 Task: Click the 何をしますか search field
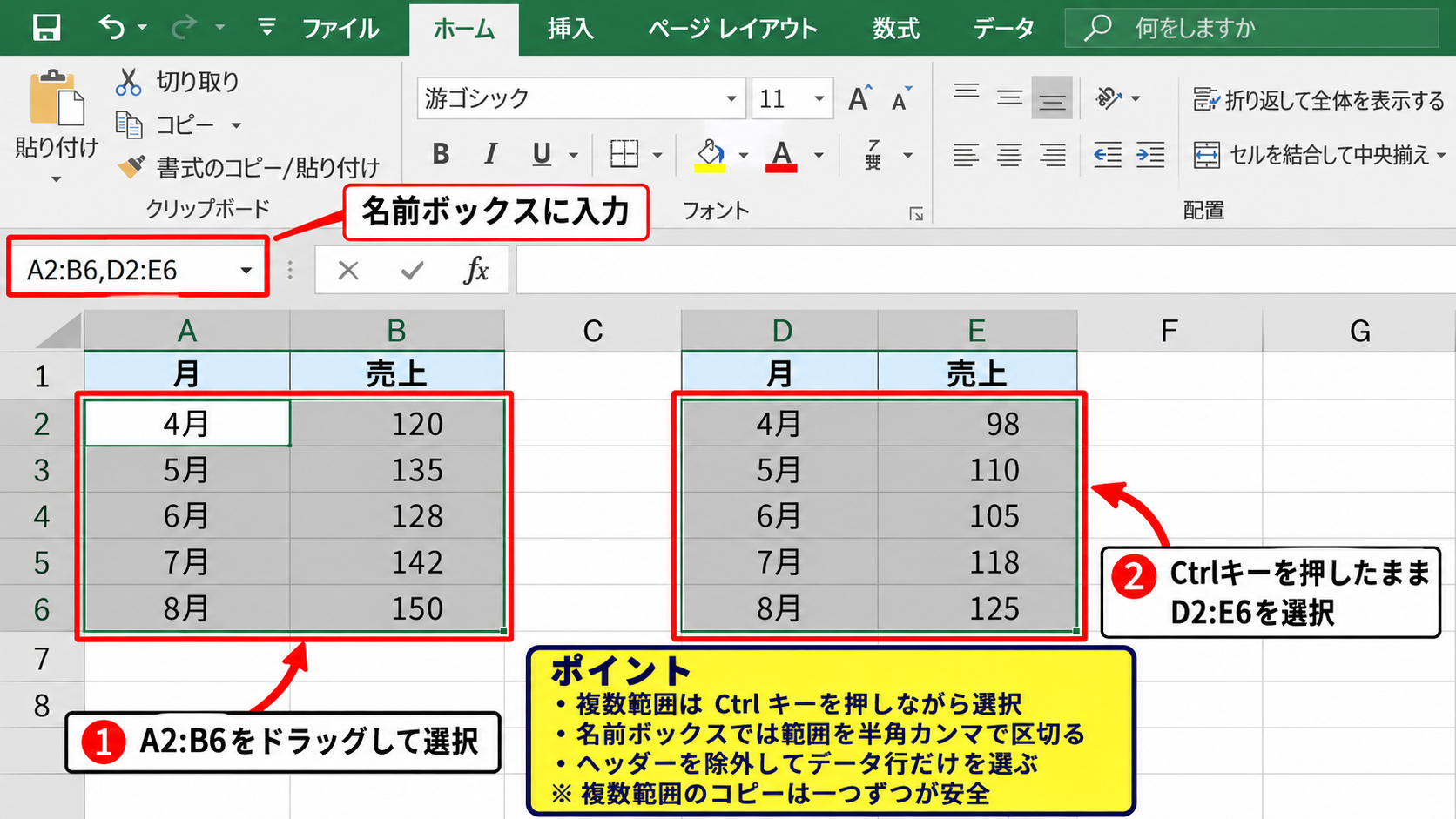point(1251,28)
